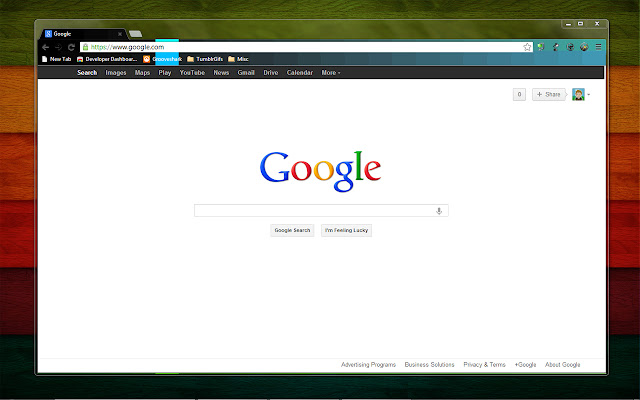Click the round colorful extension icon next to menu
Viewport: 640px width, 400px height.
click(584, 47)
